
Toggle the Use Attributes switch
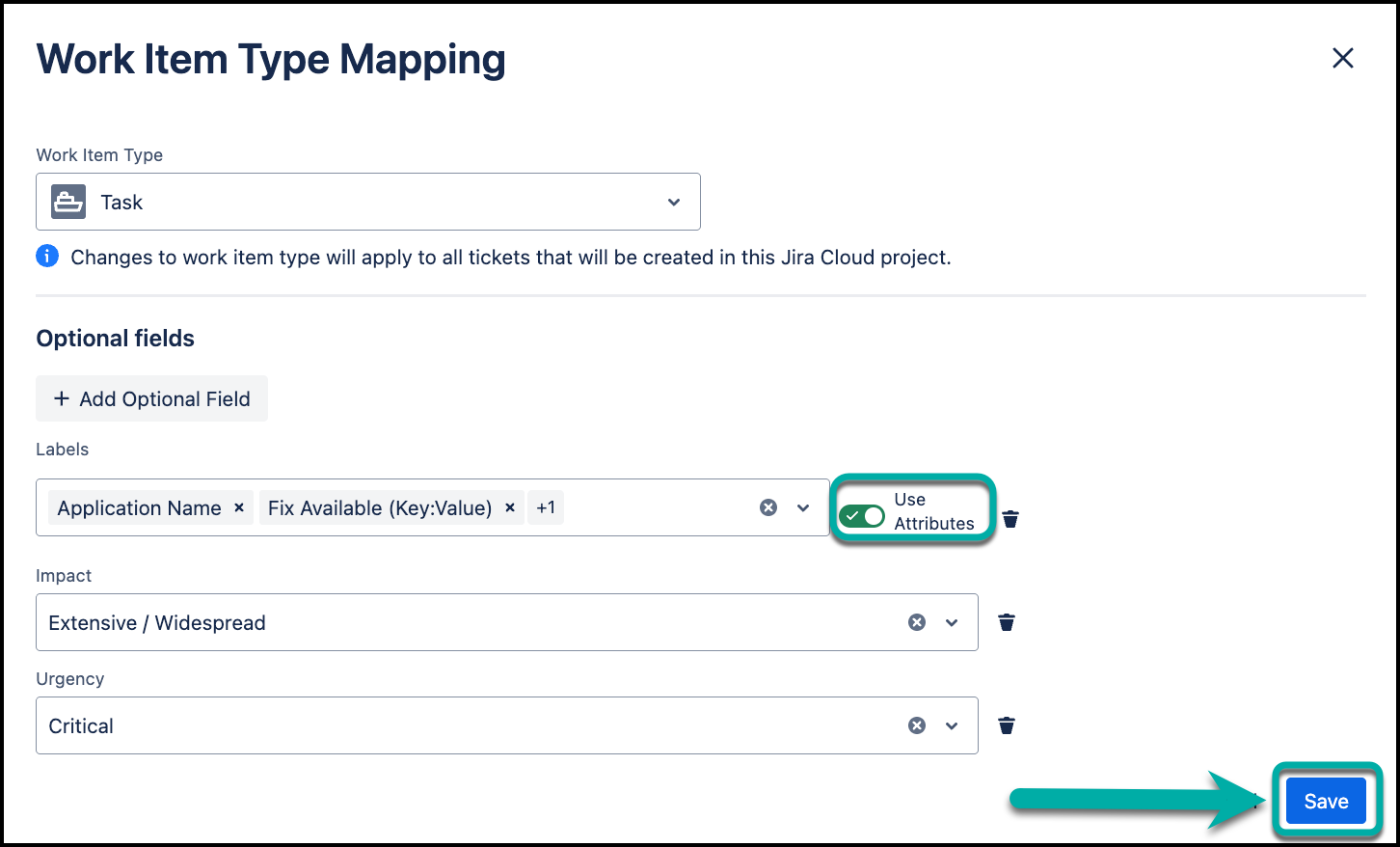[x=861, y=516]
